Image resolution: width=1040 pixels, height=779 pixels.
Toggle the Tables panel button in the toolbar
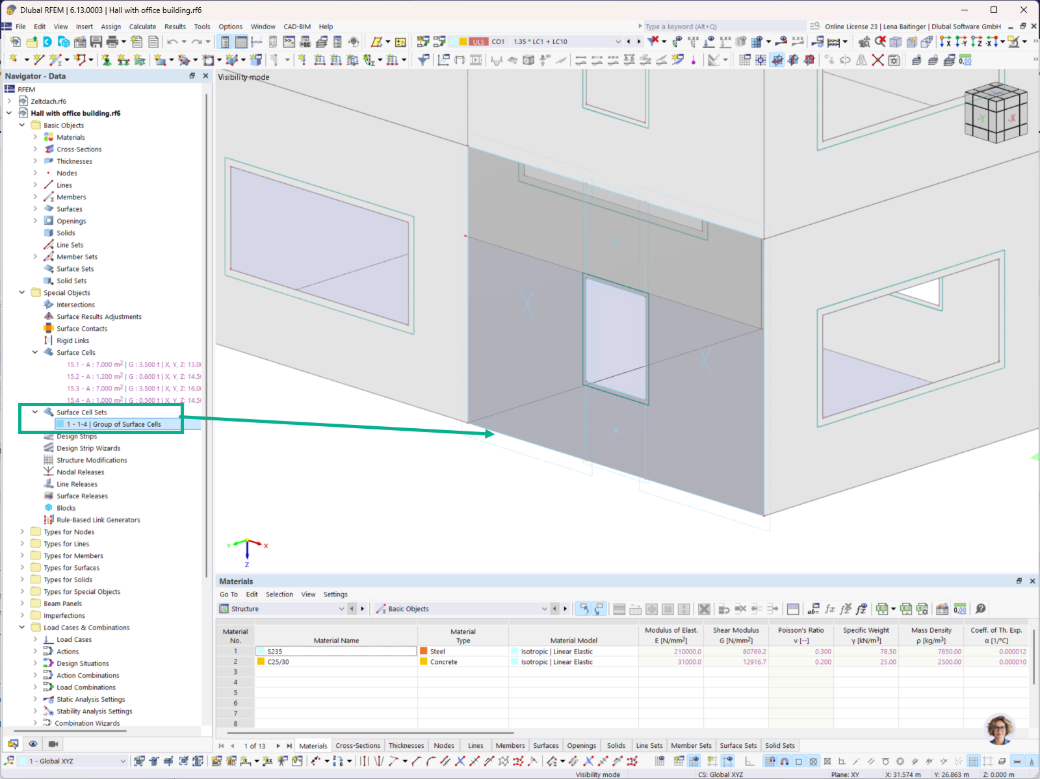point(241,42)
